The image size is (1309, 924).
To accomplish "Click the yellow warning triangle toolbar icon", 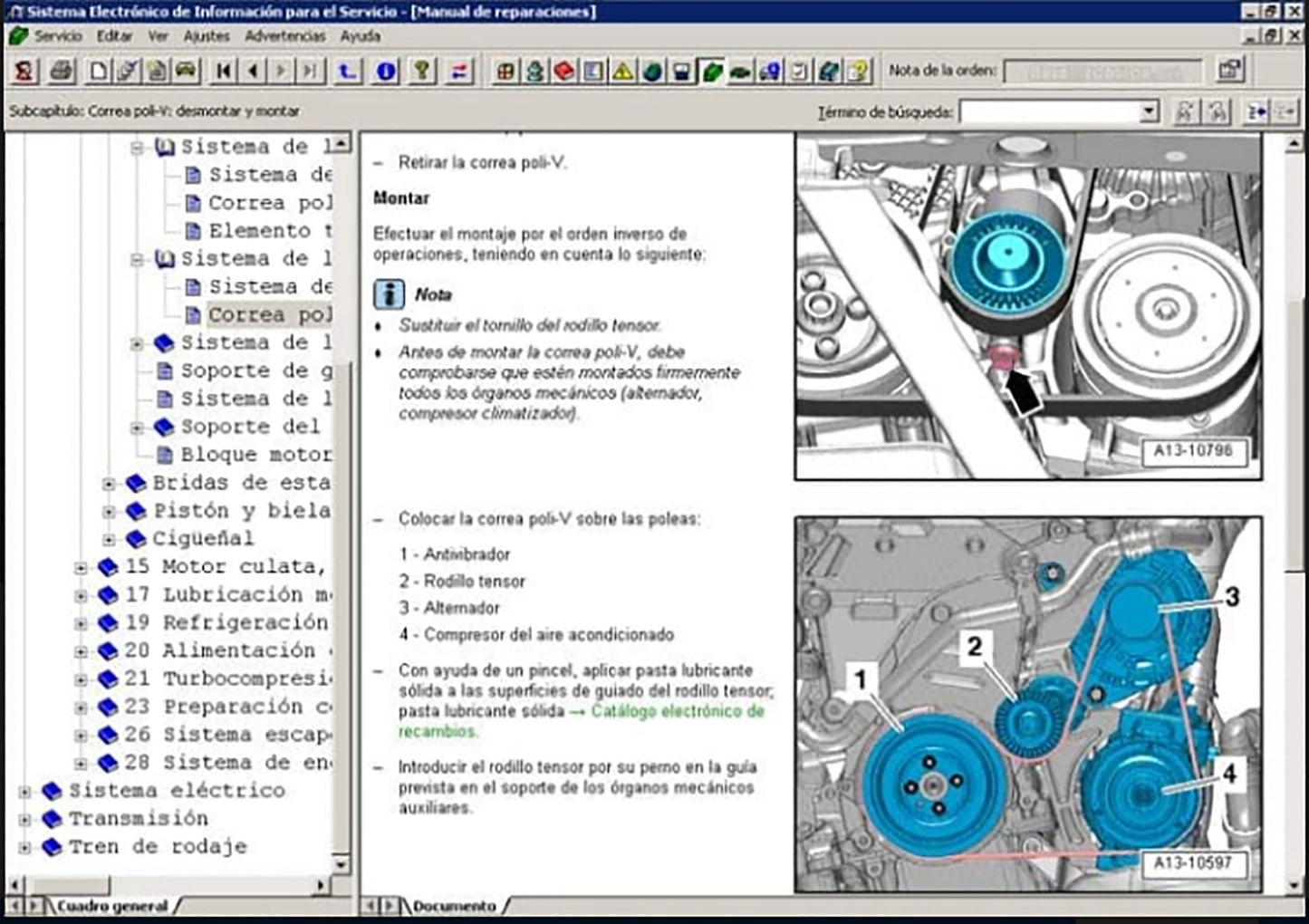I will pyautogui.click(x=623, y=71).
